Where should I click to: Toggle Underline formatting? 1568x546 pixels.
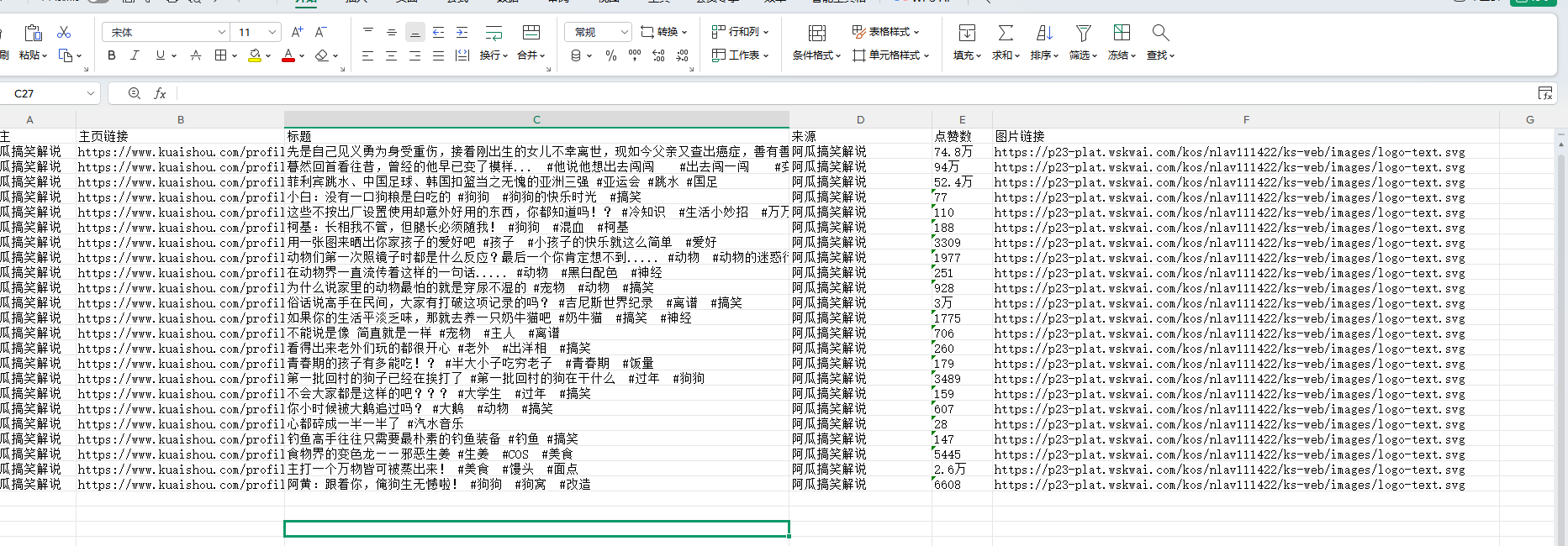pos(160,55)
